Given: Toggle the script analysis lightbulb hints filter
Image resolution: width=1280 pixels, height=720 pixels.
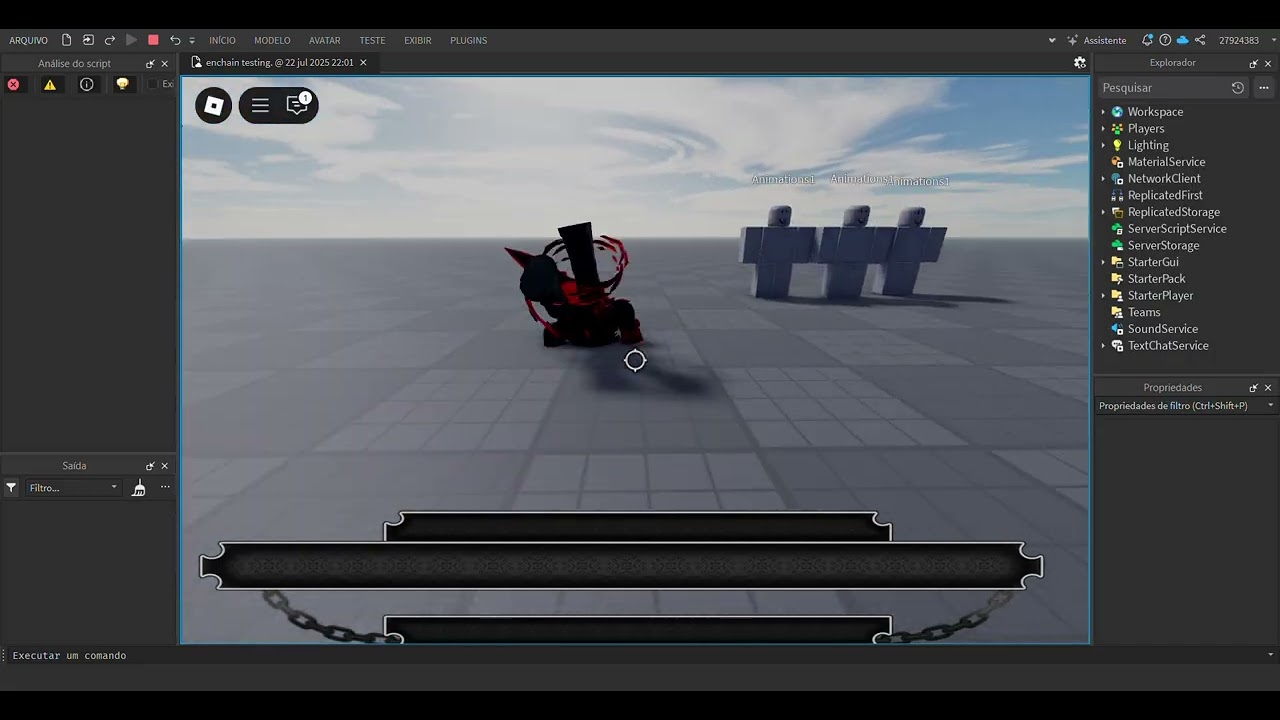Looking at the screenshot, I should (x=122, y=84).
